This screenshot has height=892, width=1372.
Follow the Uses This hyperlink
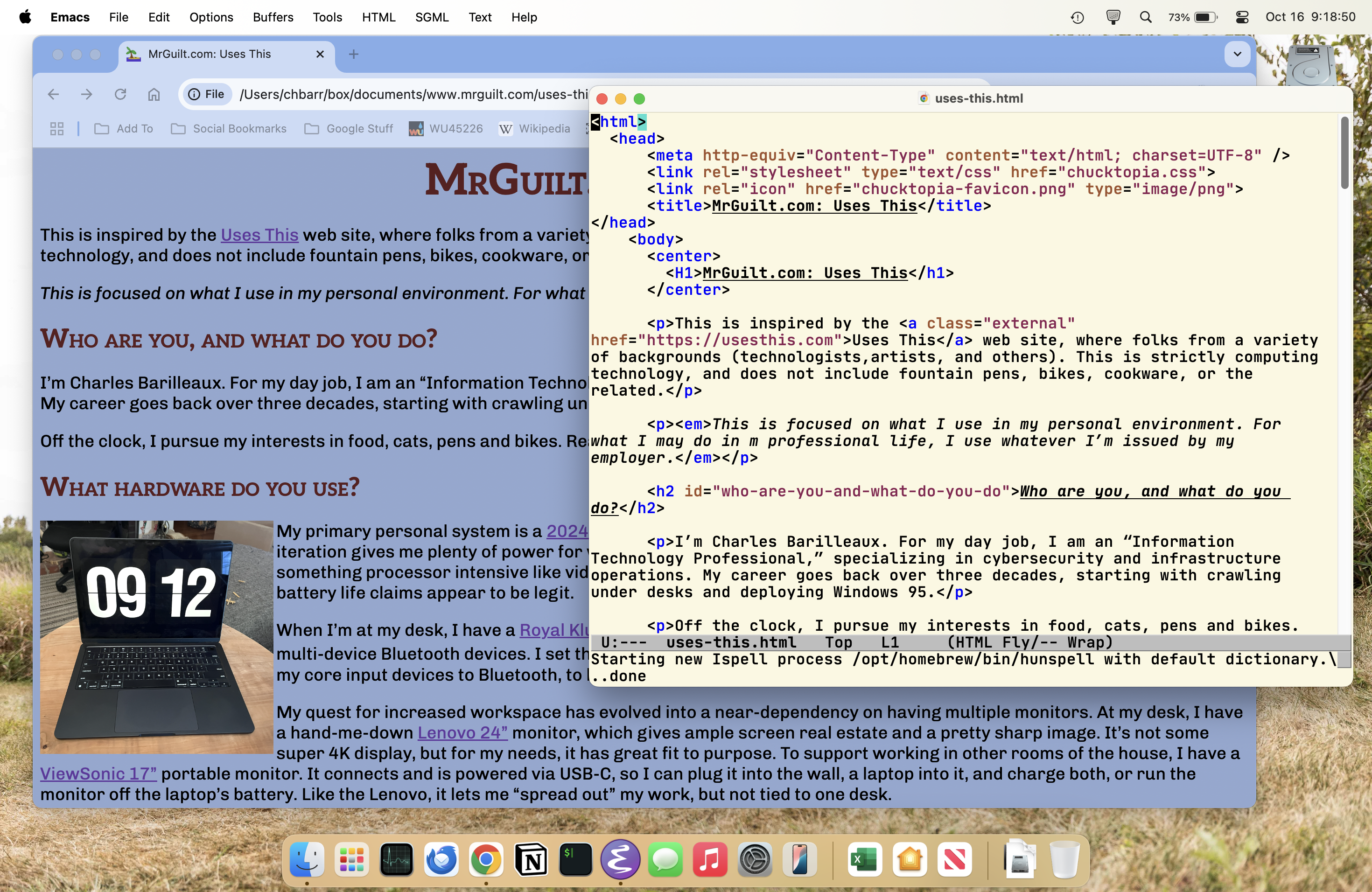coord(259,235)
